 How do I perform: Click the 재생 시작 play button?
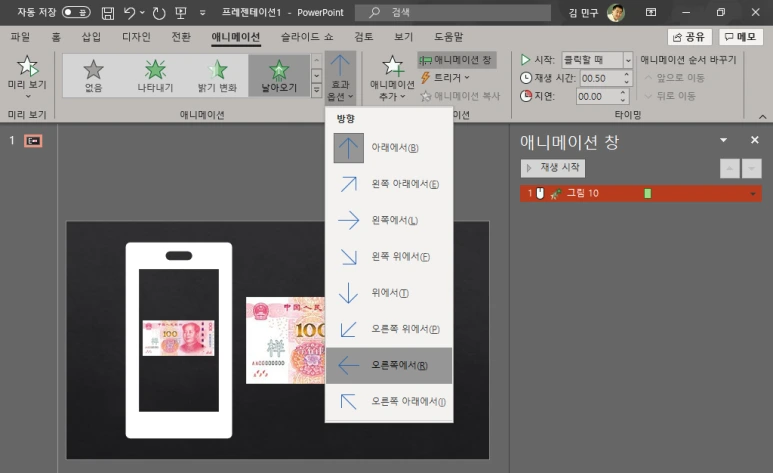(x=553, y=168)
